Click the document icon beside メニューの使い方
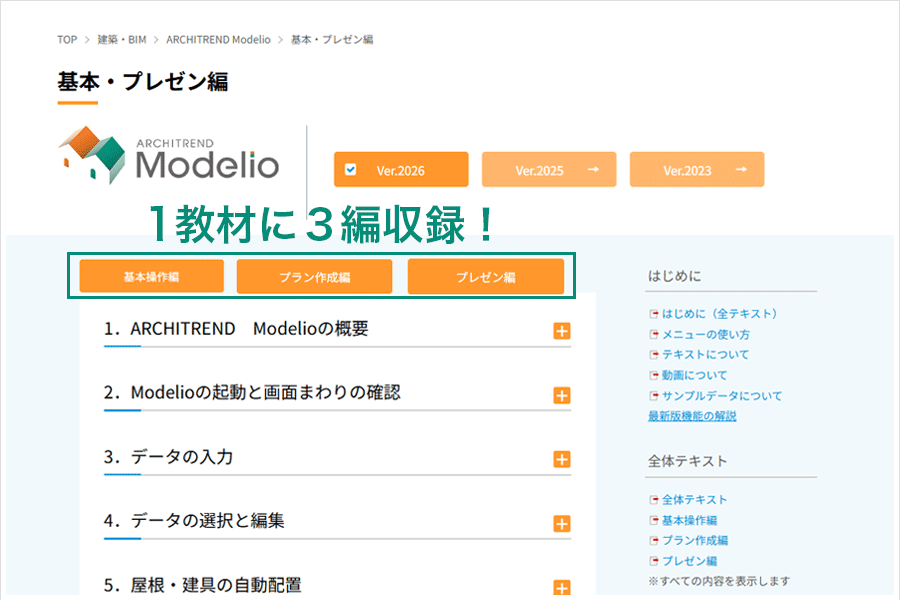900x600 pixels. tap(654, 335)
